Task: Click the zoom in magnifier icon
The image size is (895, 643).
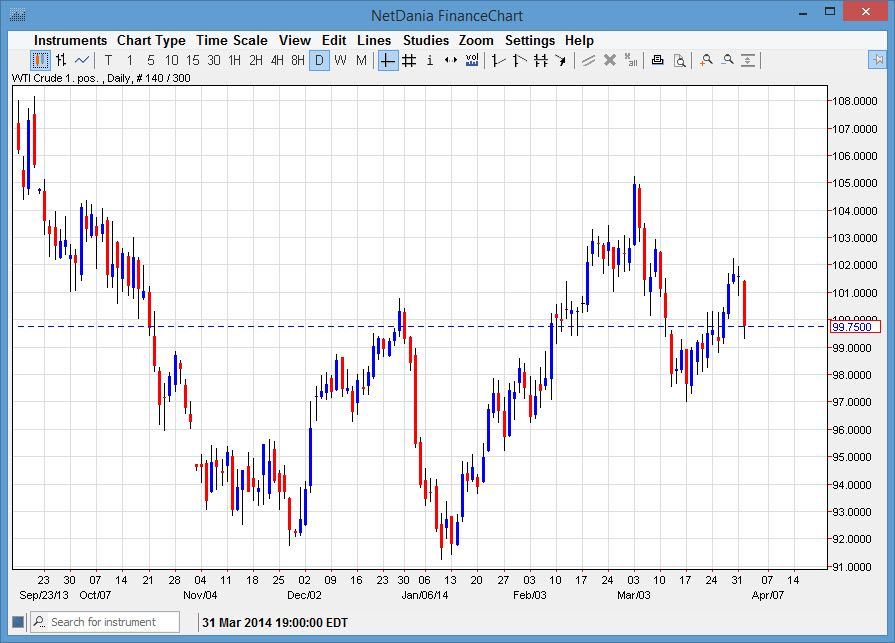Action: [x=706, y=61]
